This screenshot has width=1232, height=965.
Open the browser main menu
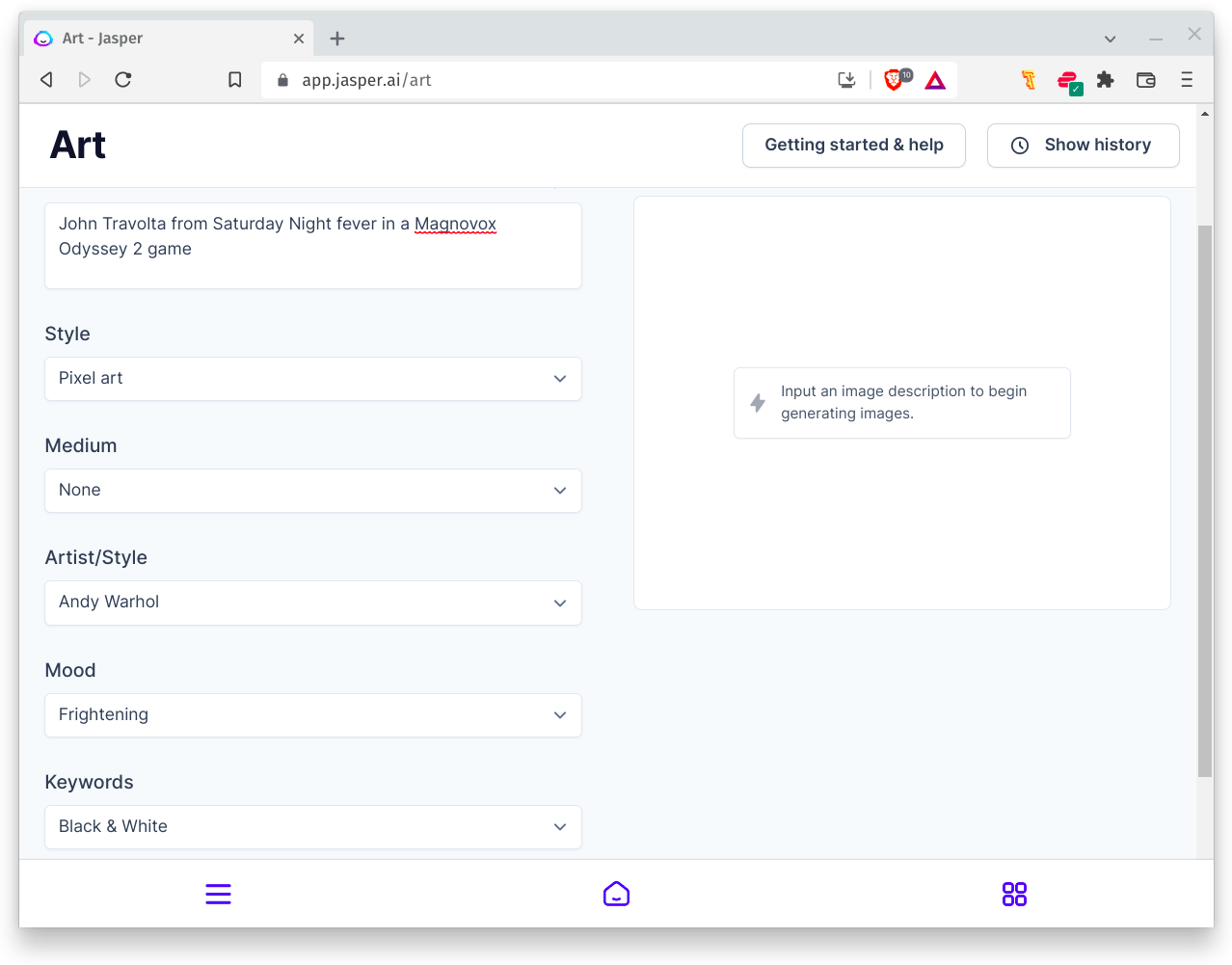[1187, 80]
